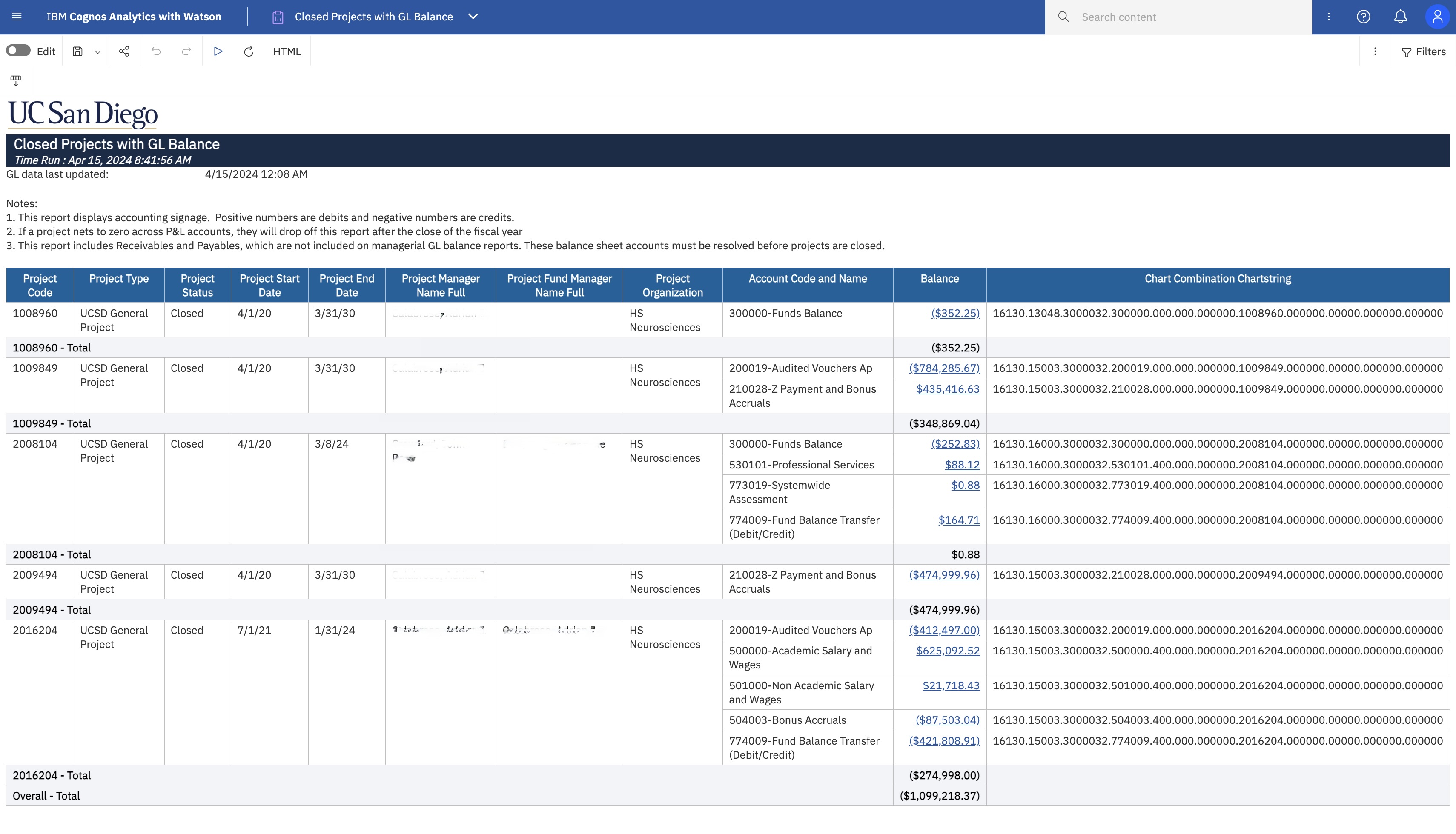1456x834 pixels.
Task: Open the help question mark icon
Action: coord(1363,17)
